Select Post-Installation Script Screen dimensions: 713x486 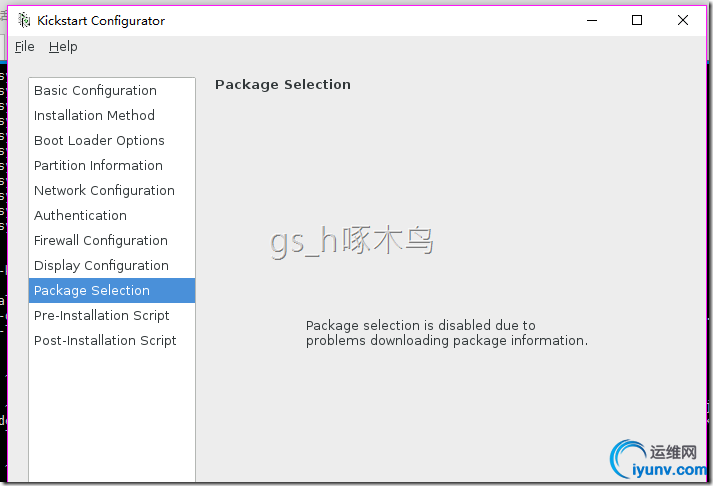pyautogui.click(x=105, y=340)
